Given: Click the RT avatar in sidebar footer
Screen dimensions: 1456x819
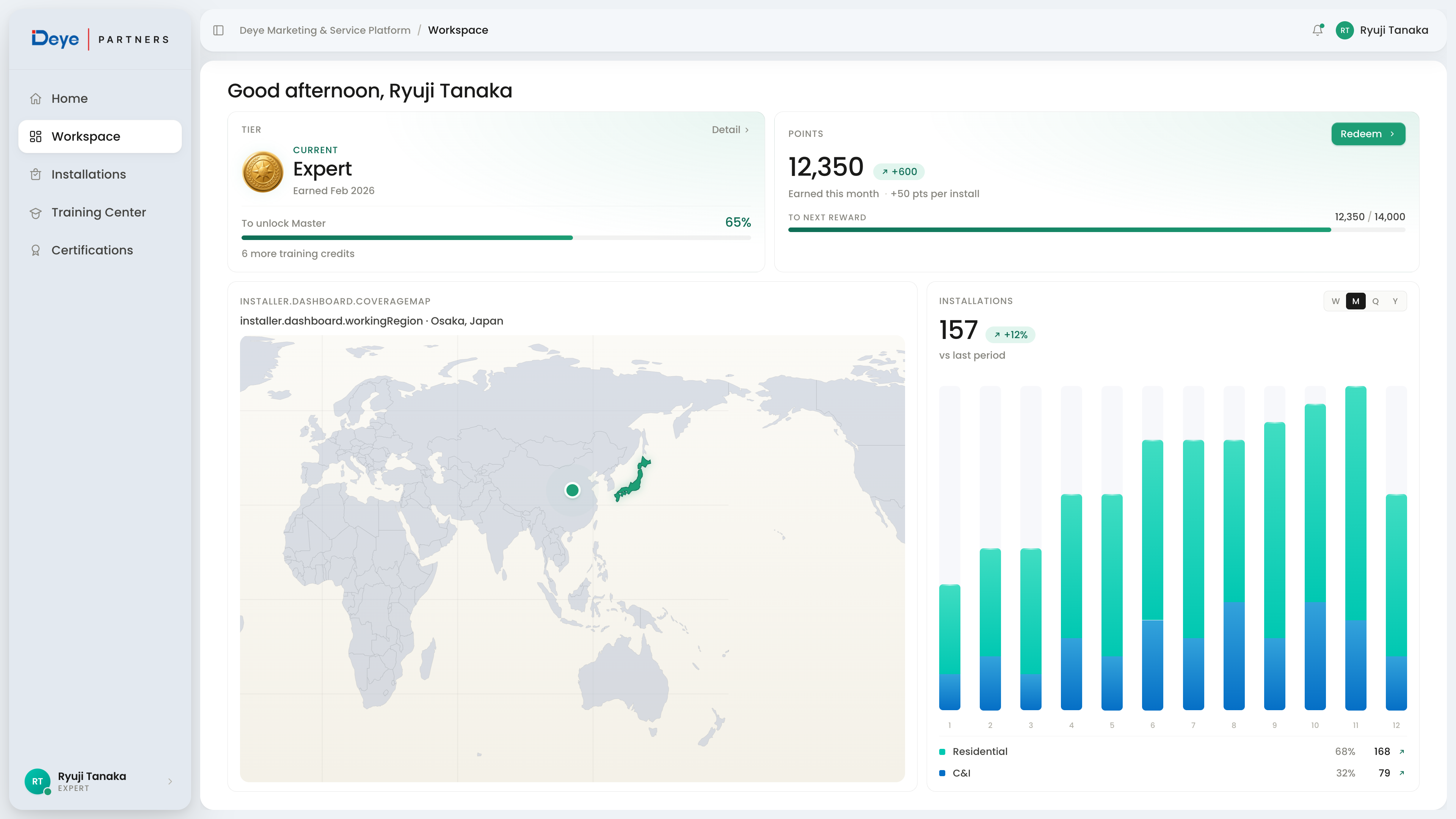Looking at the screenshot, I should coord(37,781).
